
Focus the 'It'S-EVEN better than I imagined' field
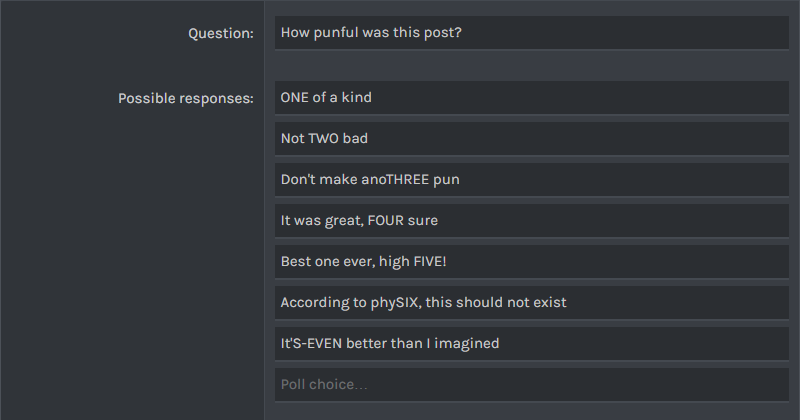pyautogui.click(x=532, y=343)
